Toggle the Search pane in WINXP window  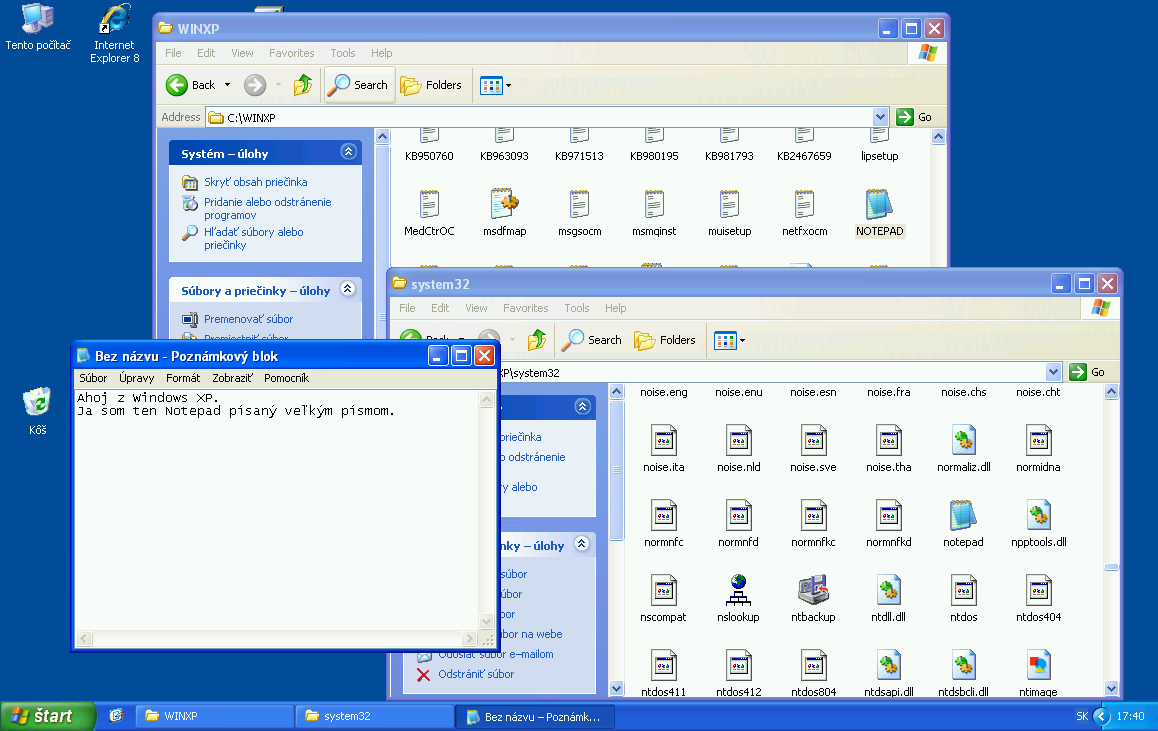pyautogui.click(x=359, y=85)
